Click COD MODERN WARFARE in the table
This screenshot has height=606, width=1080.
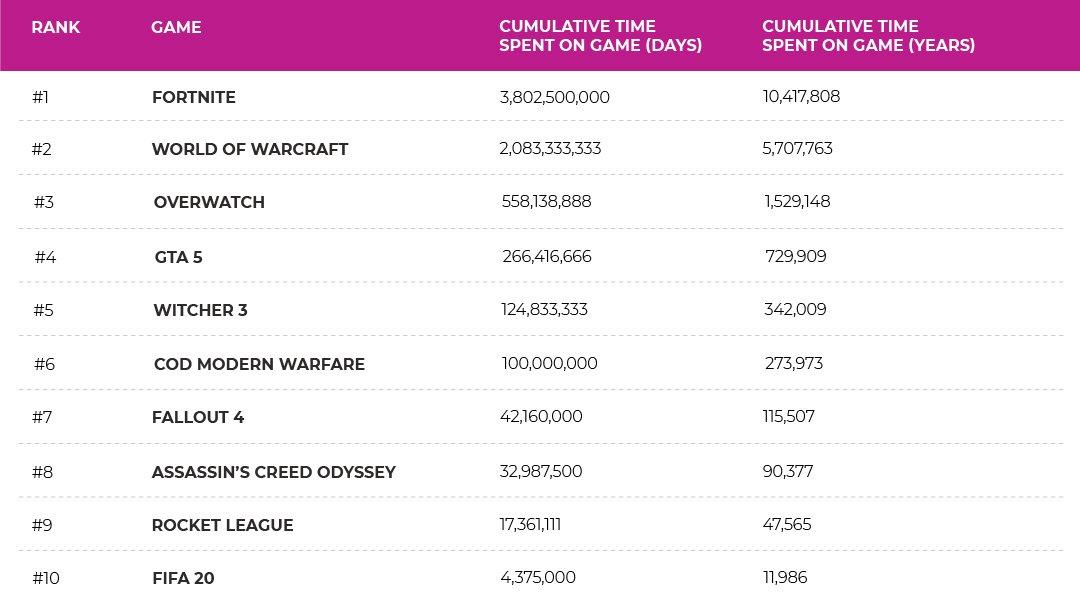pyautogui.click(x=259, y=364)
